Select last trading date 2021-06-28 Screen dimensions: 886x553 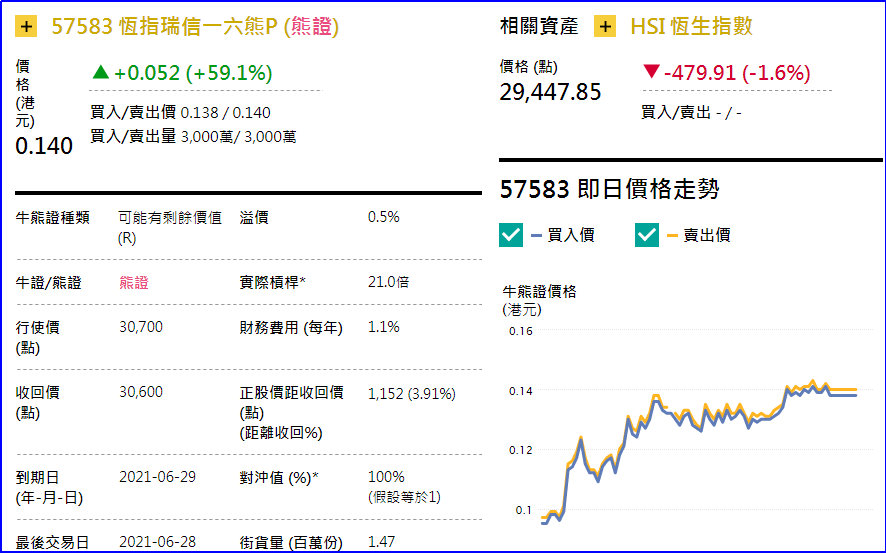pyautogui.click(x=158, y=542)
